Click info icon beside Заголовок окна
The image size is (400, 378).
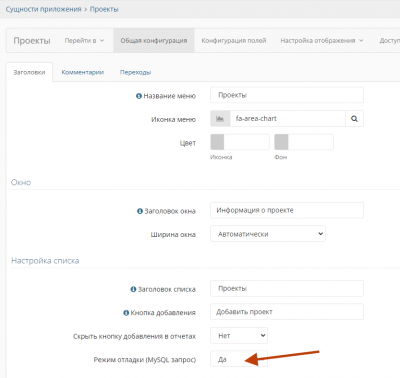[140, 211]
